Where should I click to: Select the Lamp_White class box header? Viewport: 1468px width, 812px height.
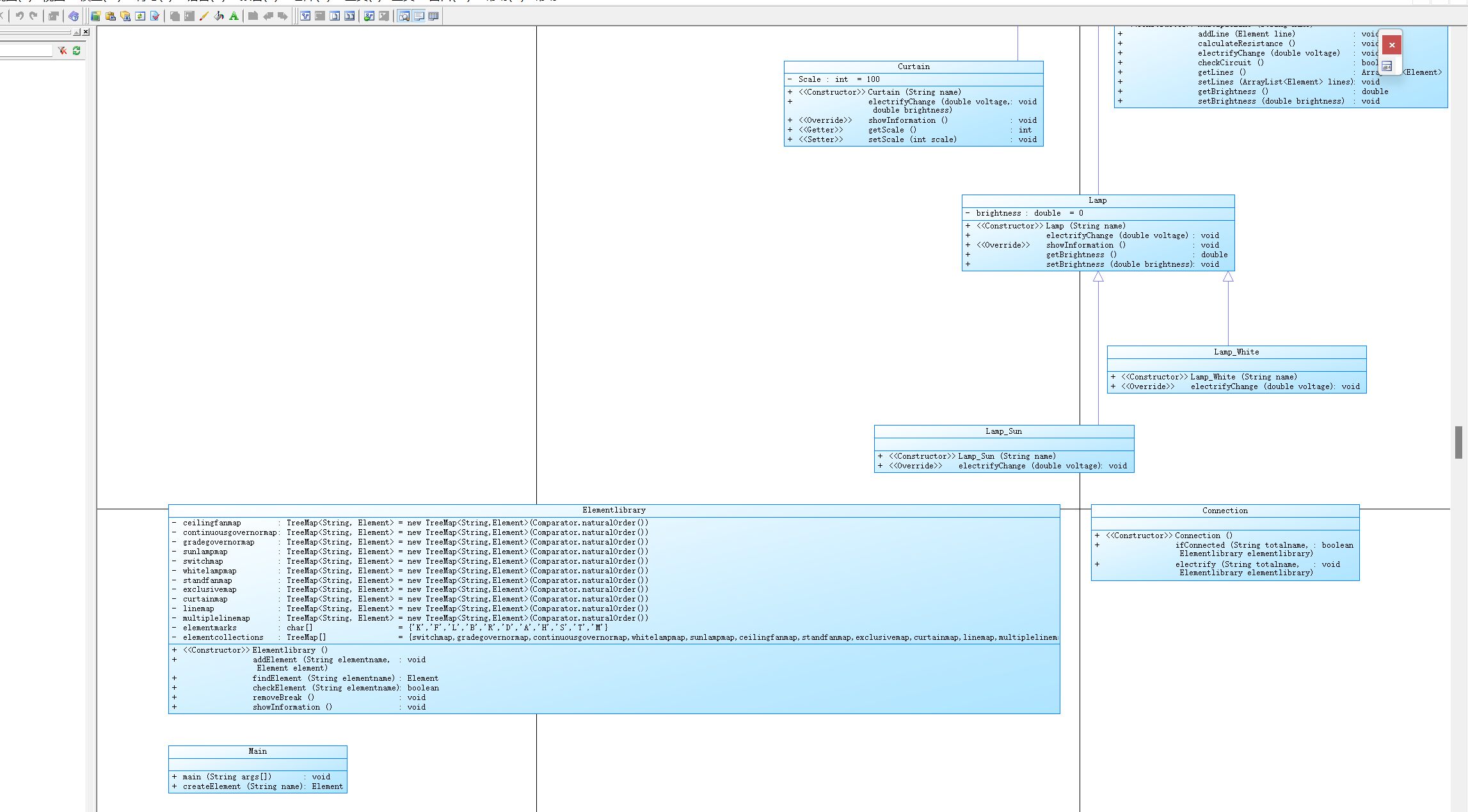tap(1236, 352)
